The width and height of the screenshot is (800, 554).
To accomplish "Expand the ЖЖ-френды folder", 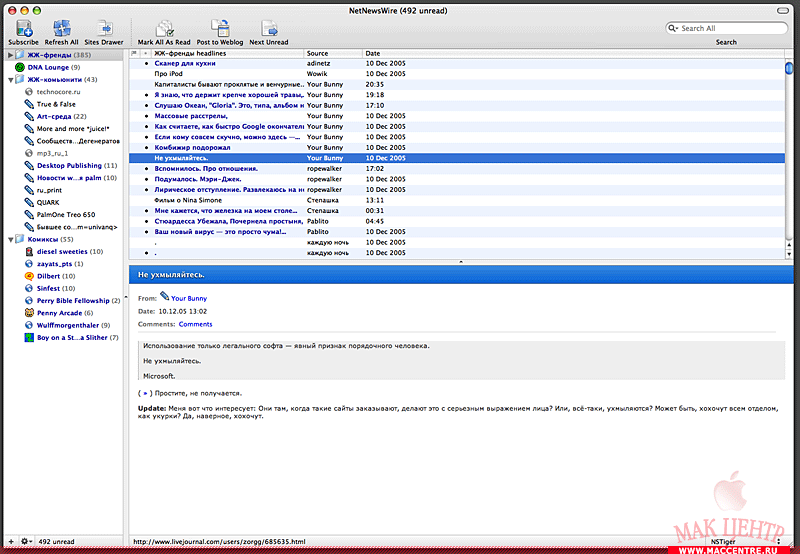I will [10, 55].
